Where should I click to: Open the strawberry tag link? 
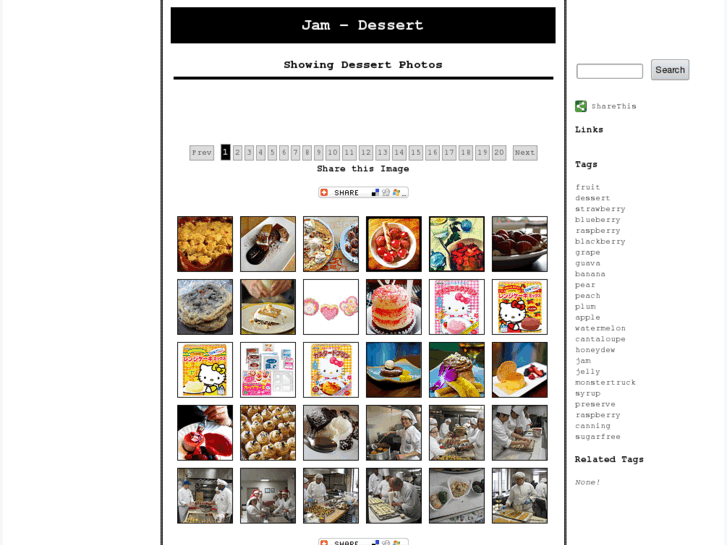(600, 209)
